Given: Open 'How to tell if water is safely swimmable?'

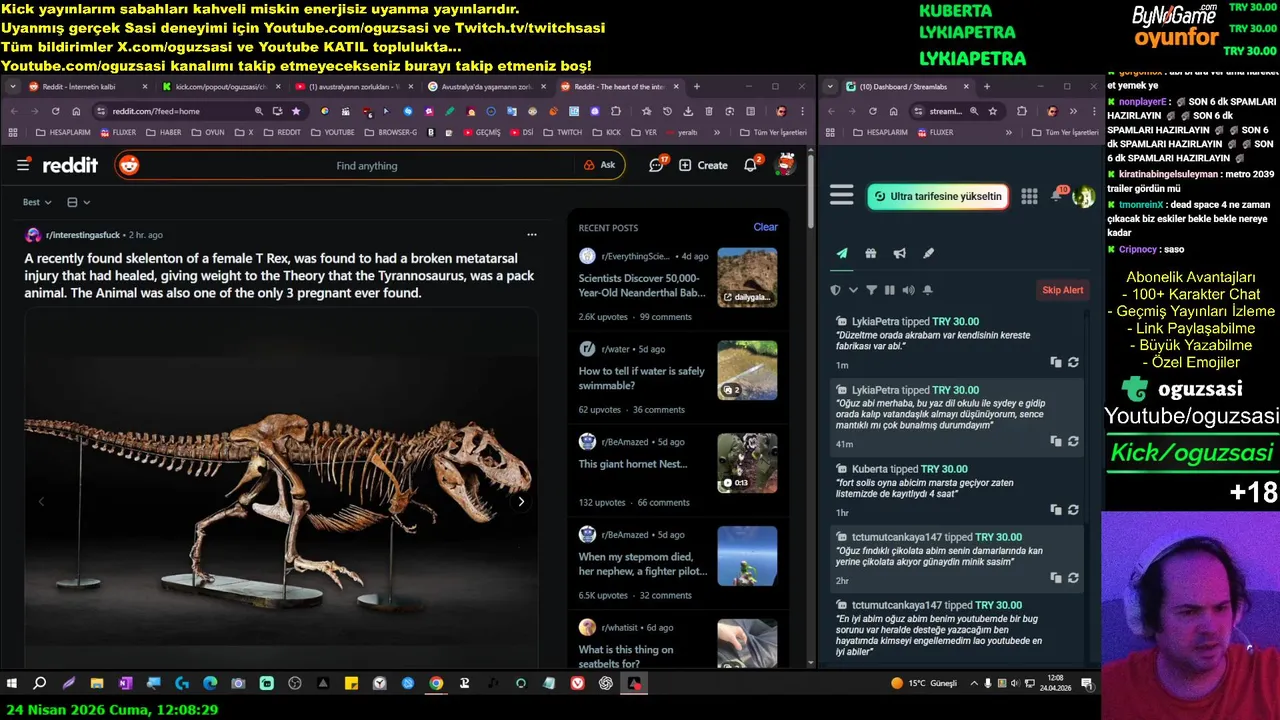Looking at the screenshot, I should click(642, 378).
